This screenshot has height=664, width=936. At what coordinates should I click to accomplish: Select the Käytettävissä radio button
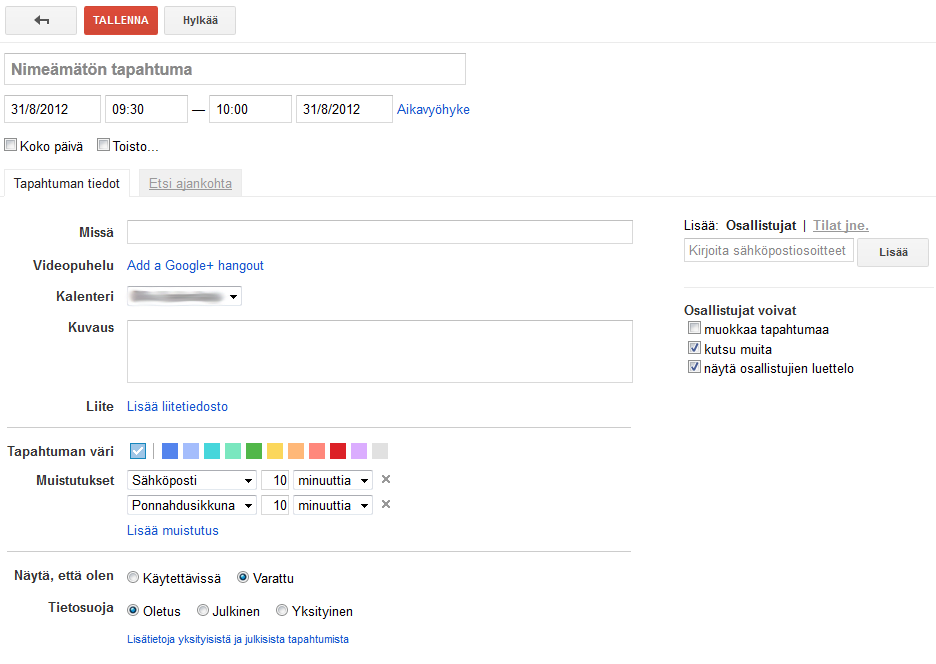(x=133, y=578)
